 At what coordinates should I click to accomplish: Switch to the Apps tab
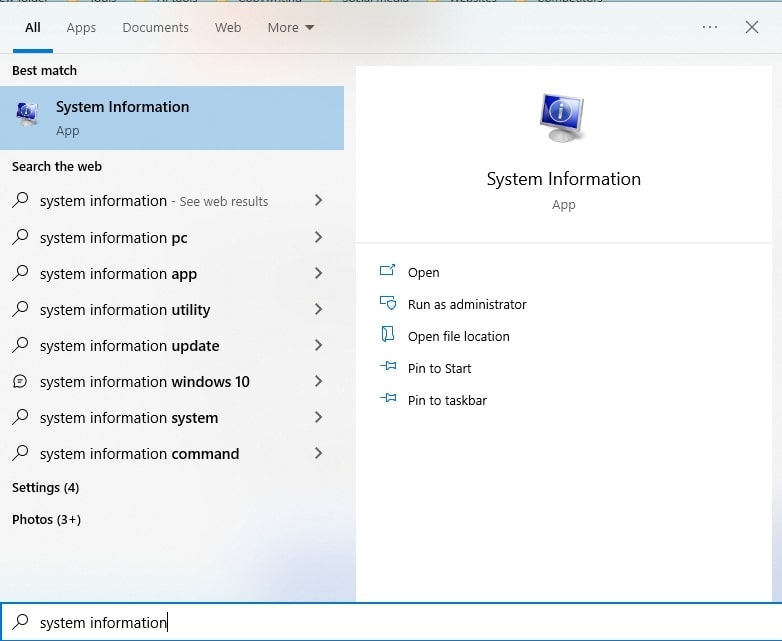pos(81,27)
